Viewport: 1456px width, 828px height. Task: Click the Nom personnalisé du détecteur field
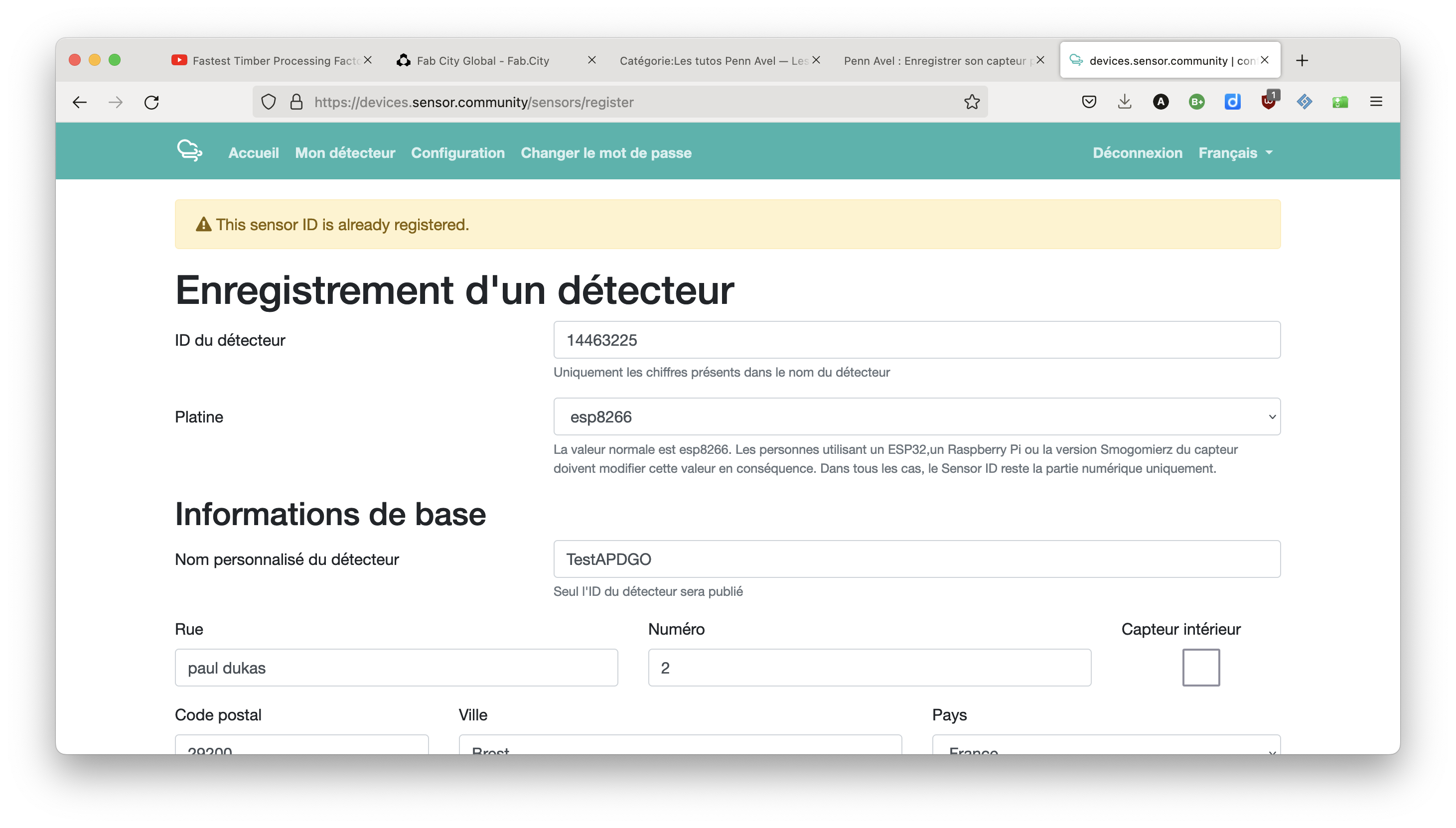click(x=916, y=559)
